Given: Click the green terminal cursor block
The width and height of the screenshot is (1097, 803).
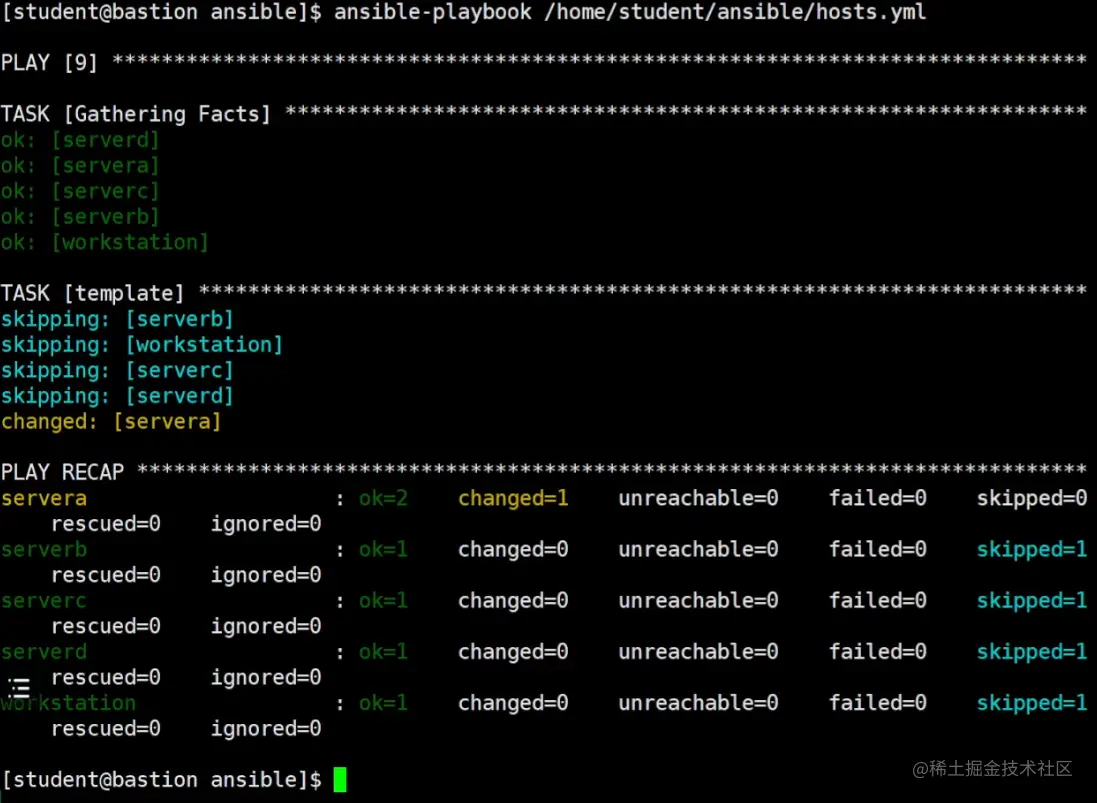Looking at the screenshot, I should (340, 779).
